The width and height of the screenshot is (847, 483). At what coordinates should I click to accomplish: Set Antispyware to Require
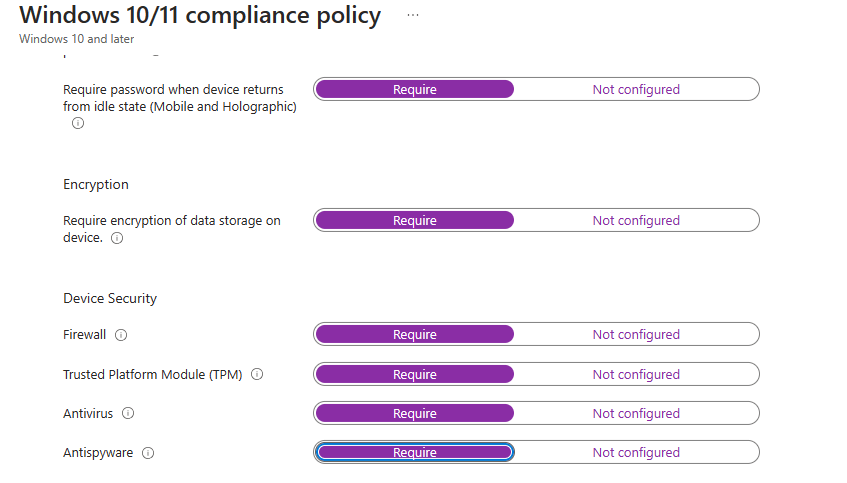click(x=414, y=453)
